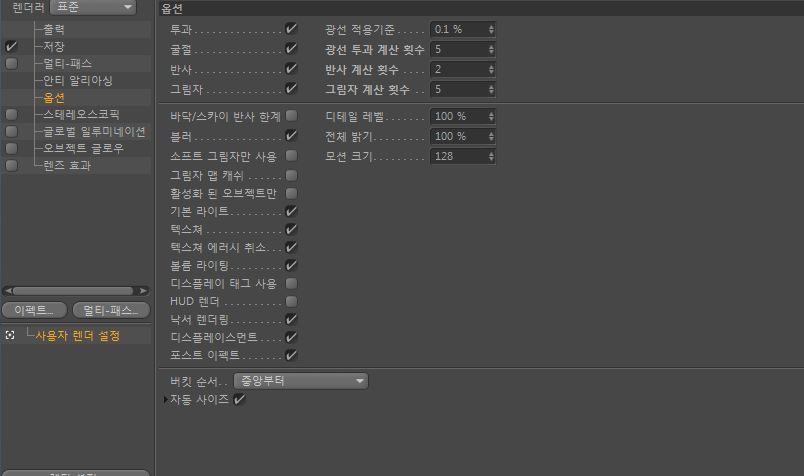Enable the 바닥/스카이 반사 한계 checkbox
Image resolution: width=804 pixels, height=476 pixels.
pyautogui.click(x=291, y=116)
